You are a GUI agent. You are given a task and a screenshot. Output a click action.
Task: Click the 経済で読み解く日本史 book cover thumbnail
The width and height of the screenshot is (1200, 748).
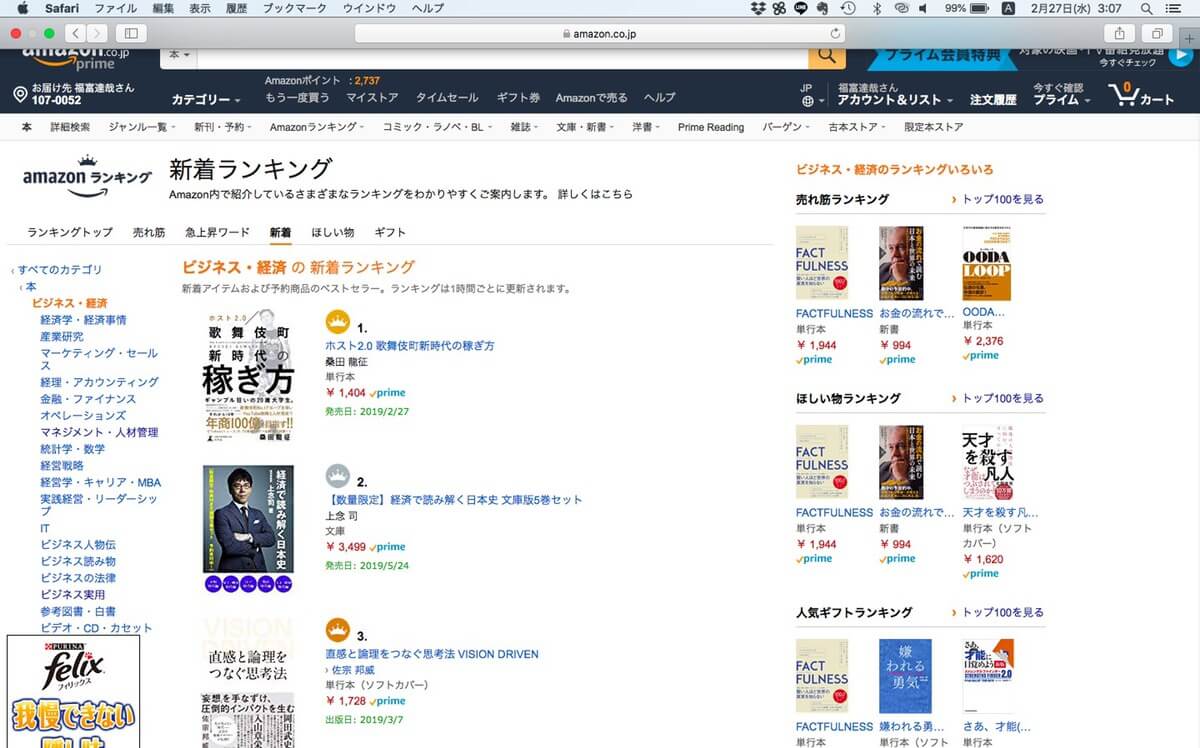point(247,518)
